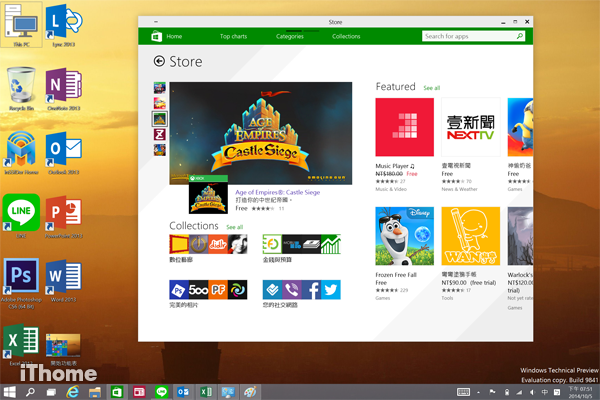Viewport: 600px width, 400px height.
Task: Open the Action Center flag icon
Action: coord(492,392)
